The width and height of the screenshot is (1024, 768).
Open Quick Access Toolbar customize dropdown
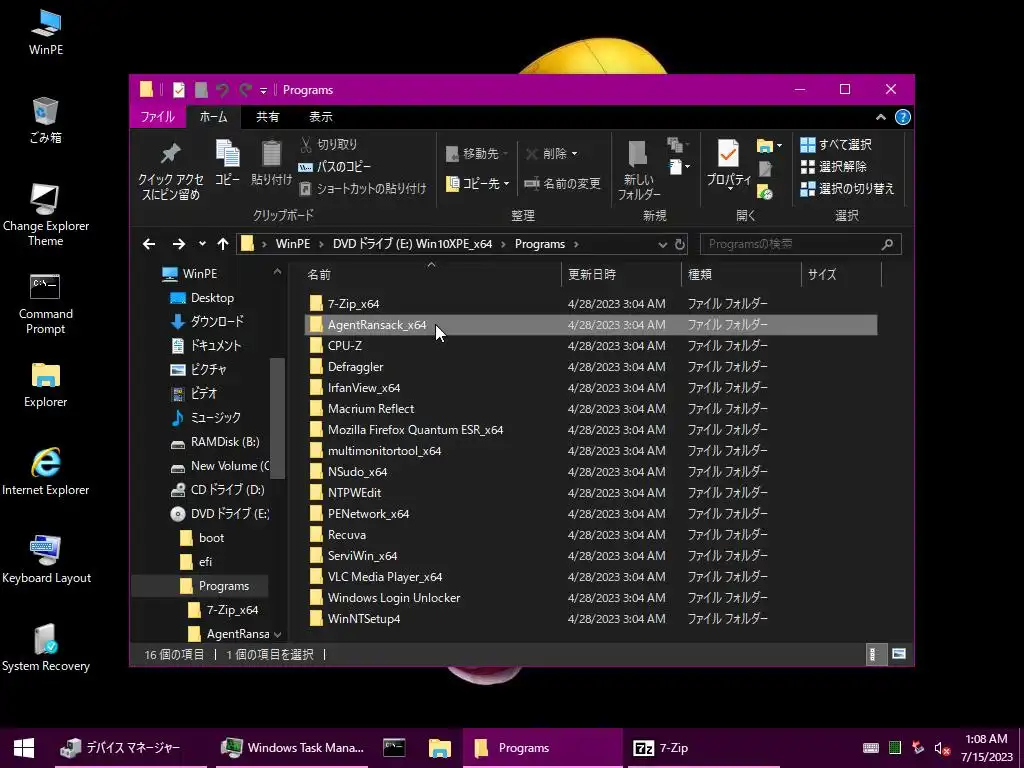[263, 91]
